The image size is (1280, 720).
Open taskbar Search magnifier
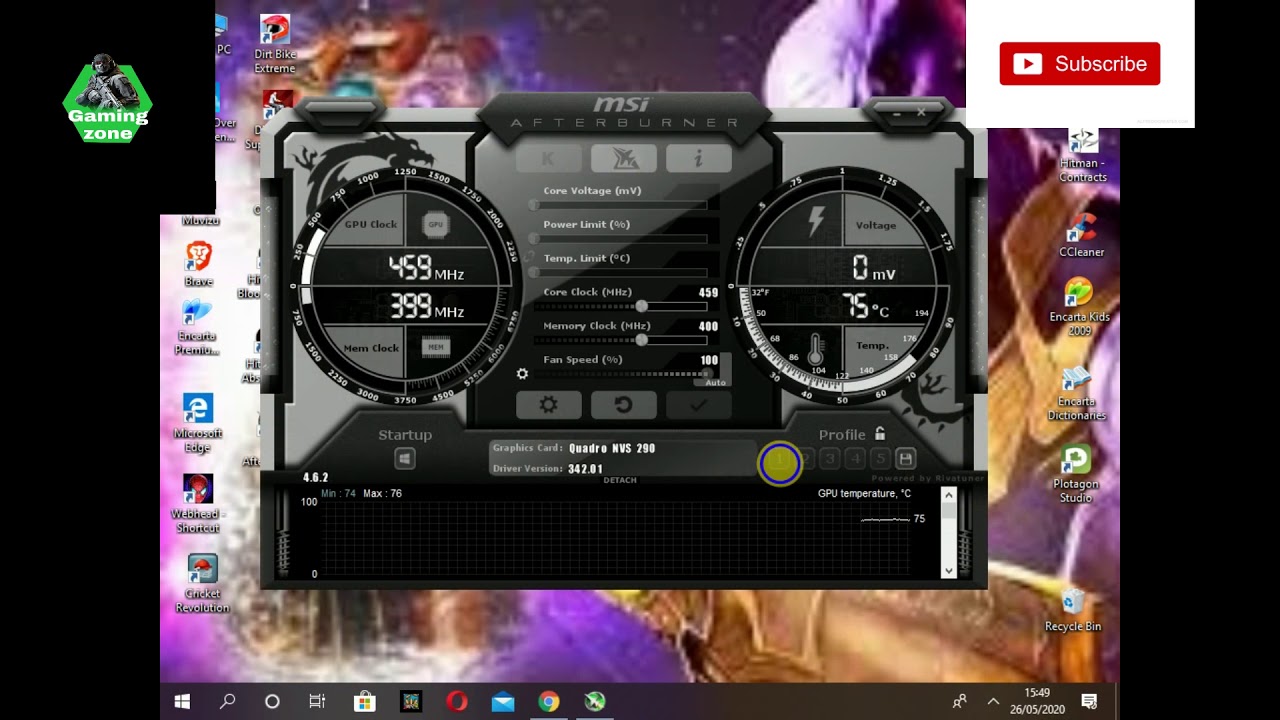click(x=227, y=701)
